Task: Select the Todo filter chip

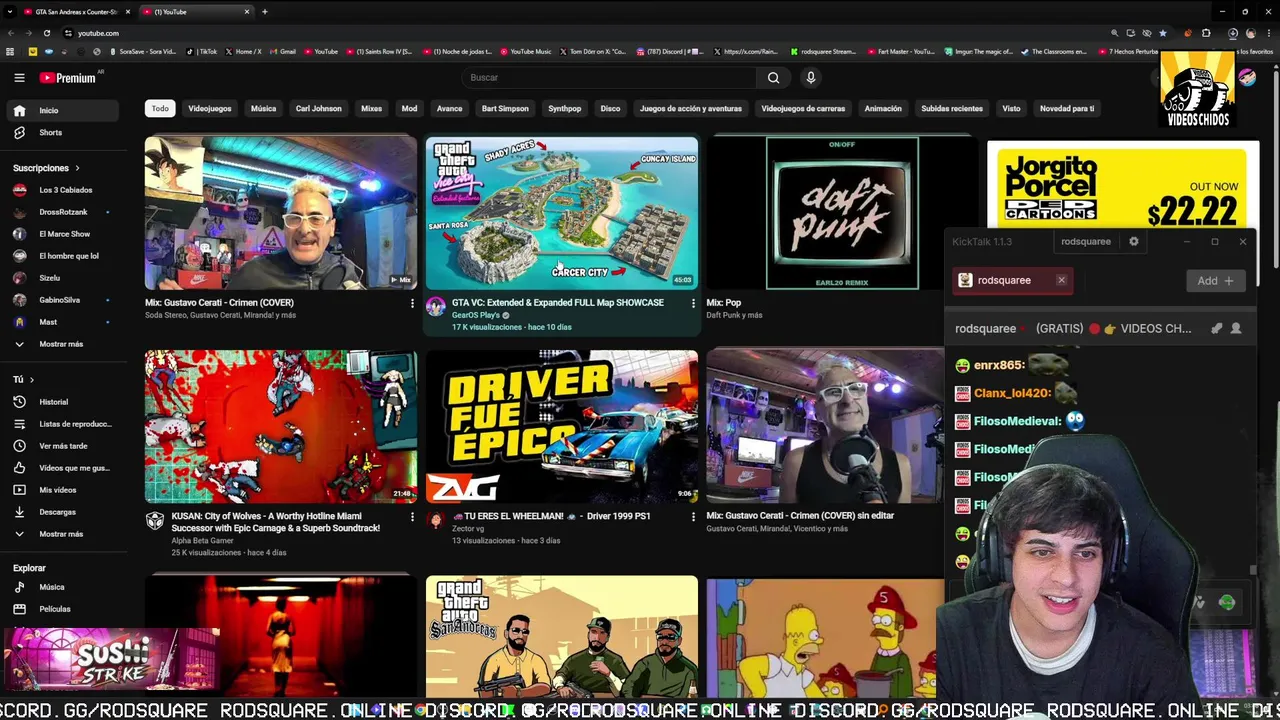Action: [x=160, y=108]
